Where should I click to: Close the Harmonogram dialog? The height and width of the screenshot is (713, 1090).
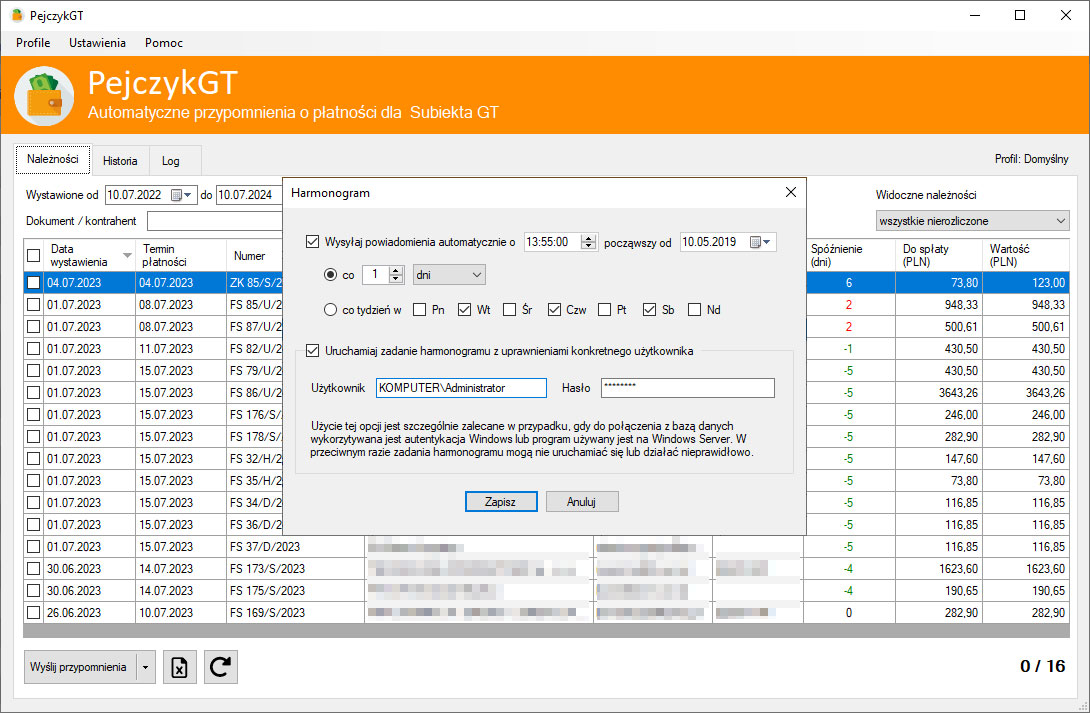point(790,192)
